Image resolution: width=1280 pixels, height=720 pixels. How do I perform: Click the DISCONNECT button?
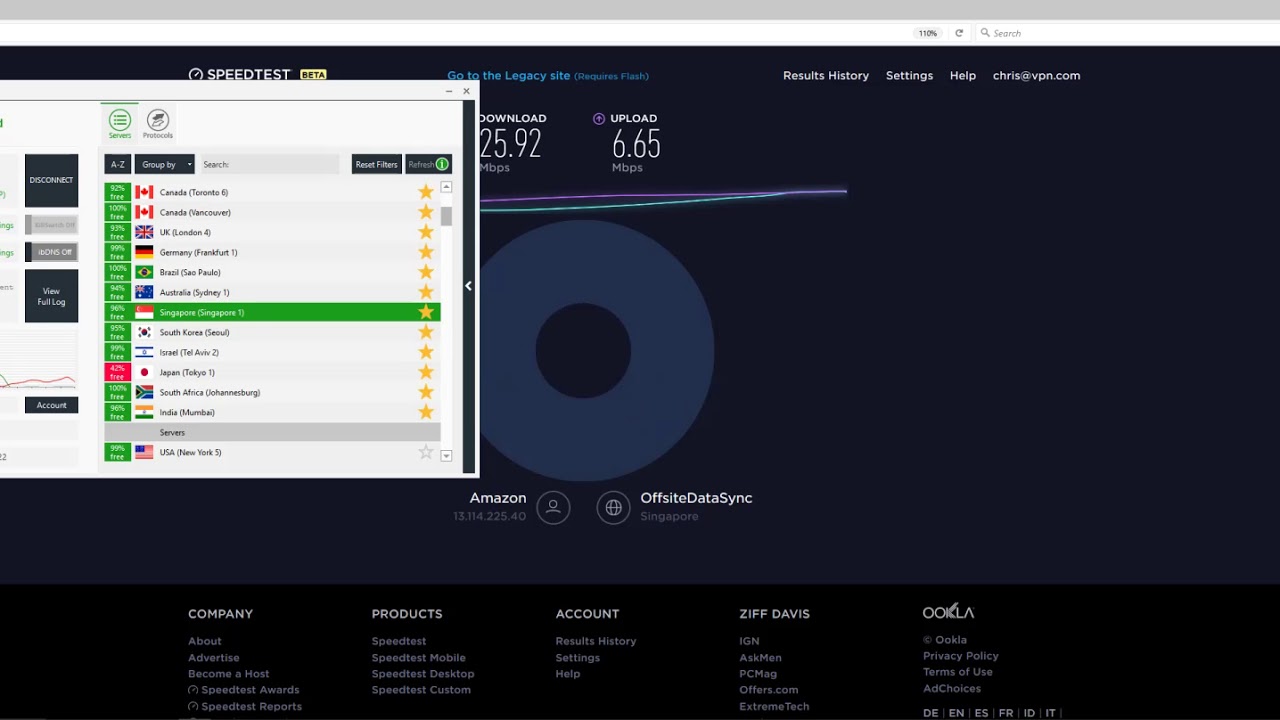[x=51, y=180]
